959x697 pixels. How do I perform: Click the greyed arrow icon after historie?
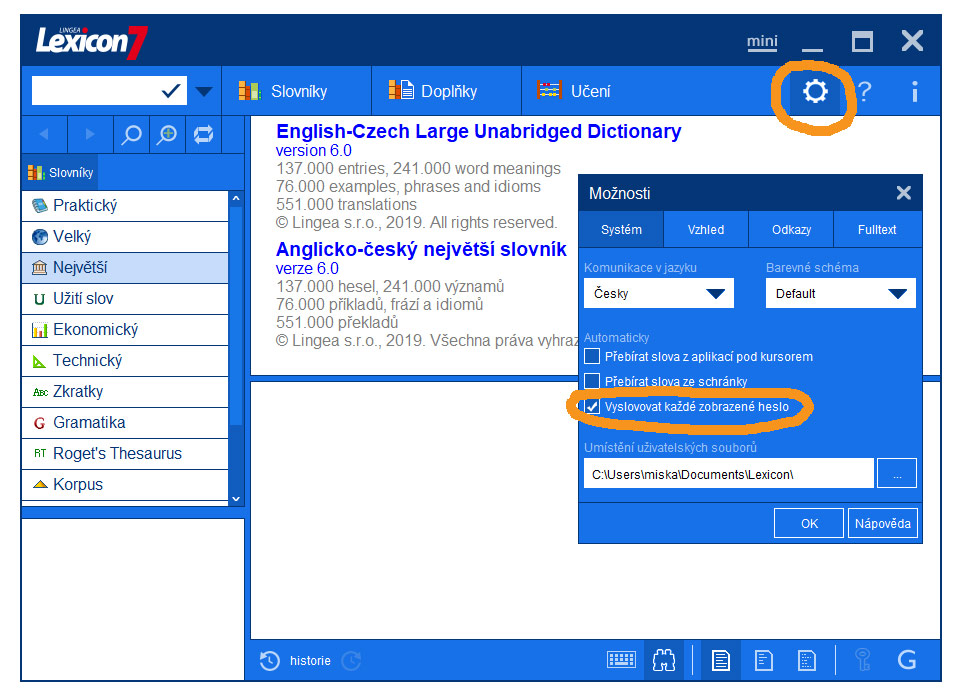351,660
